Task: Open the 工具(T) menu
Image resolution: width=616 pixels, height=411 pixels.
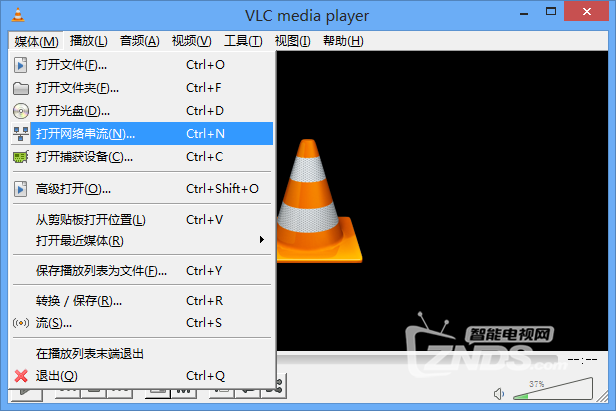Action: (x=243, y=41)
